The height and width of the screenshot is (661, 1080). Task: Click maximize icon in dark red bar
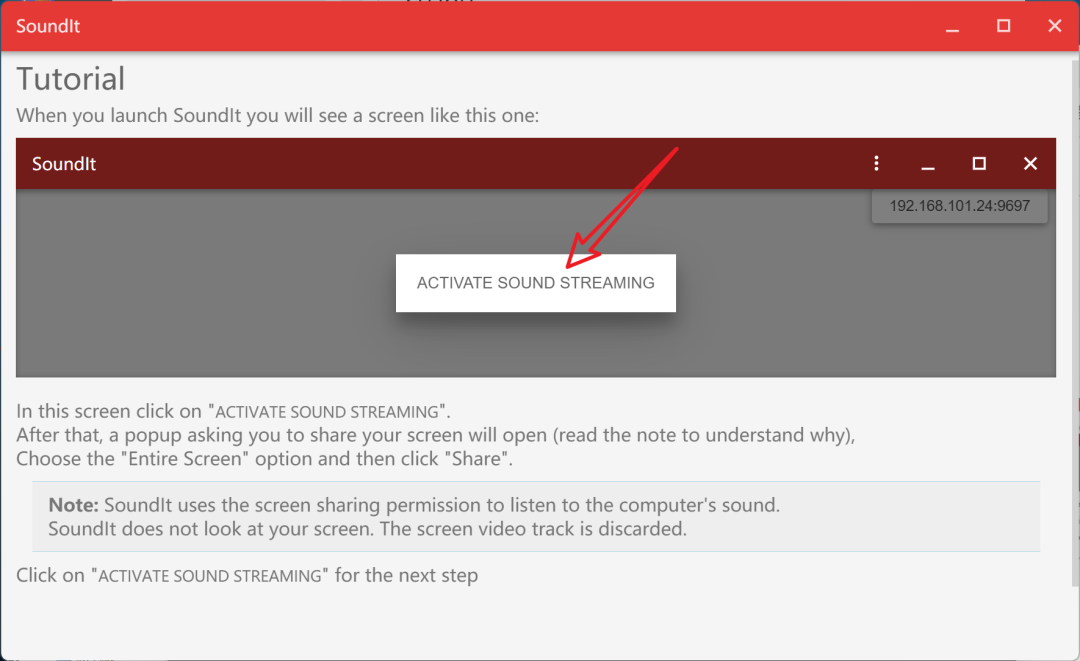click(x=979, y=164)
